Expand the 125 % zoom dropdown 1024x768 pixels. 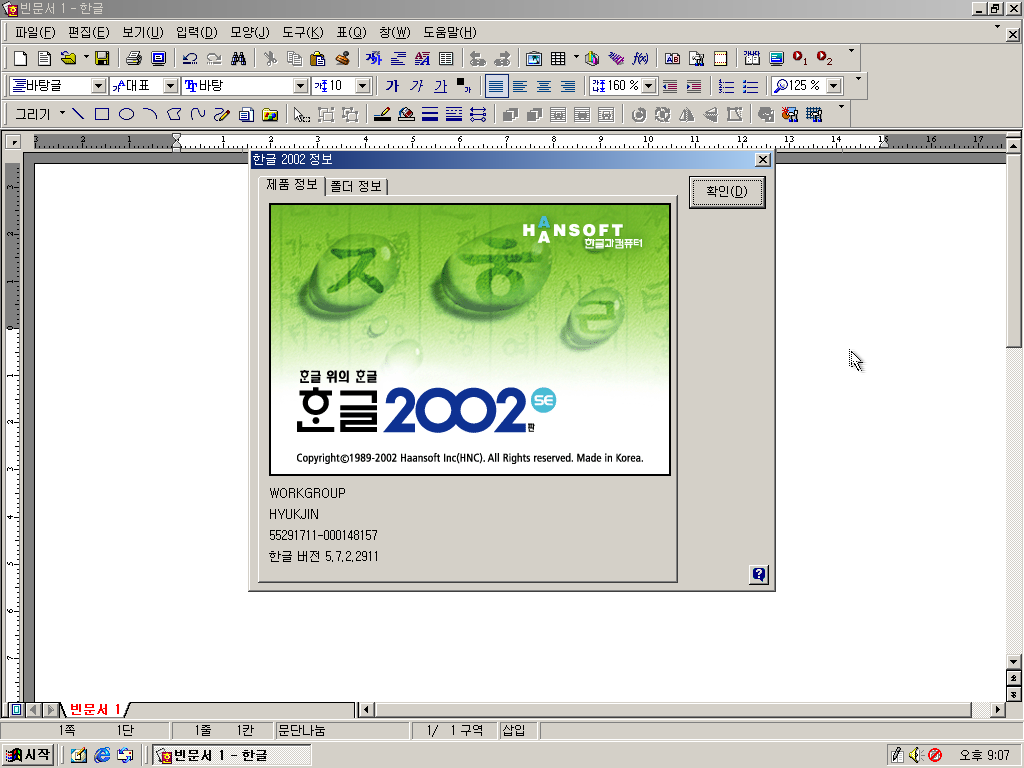click(x=834, y=86)
